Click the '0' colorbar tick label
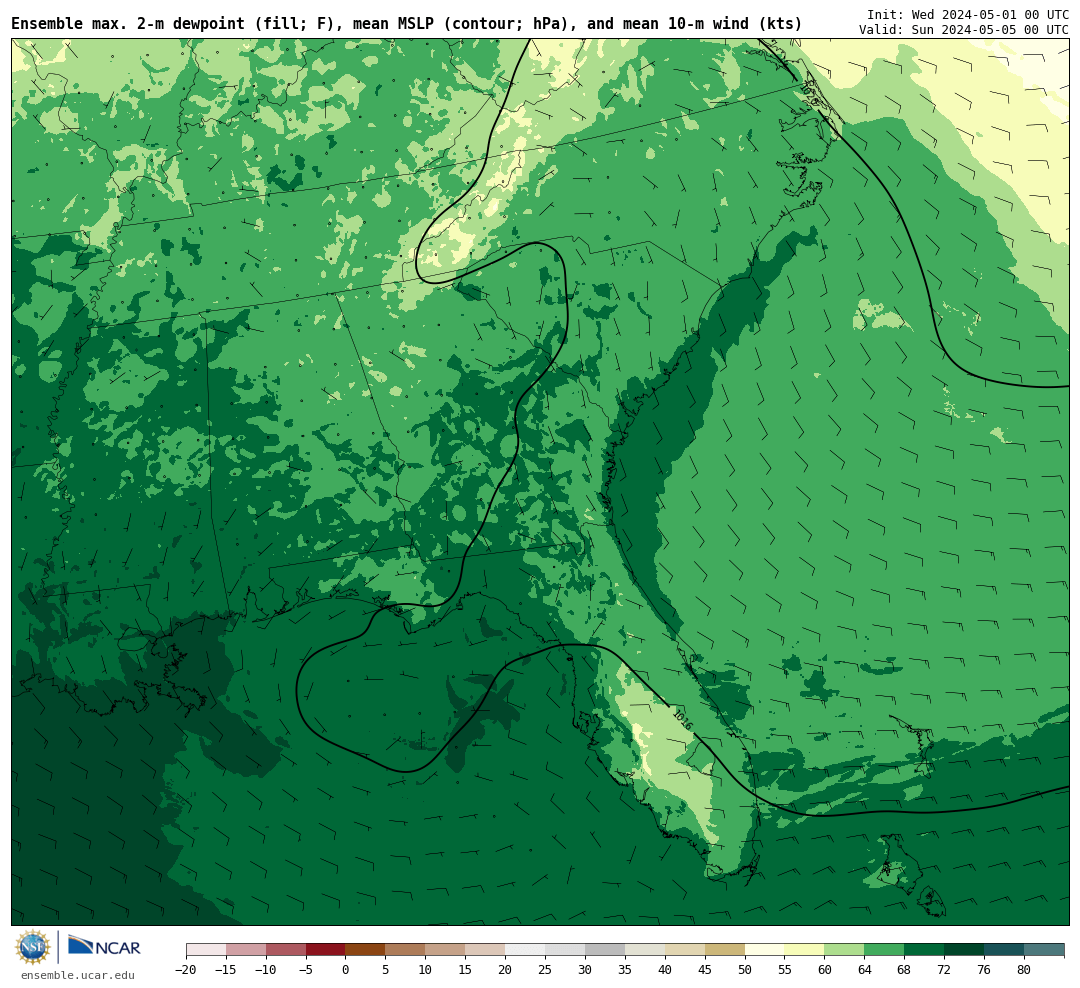This screenshot has height=988, width=1080. point(346,970)
